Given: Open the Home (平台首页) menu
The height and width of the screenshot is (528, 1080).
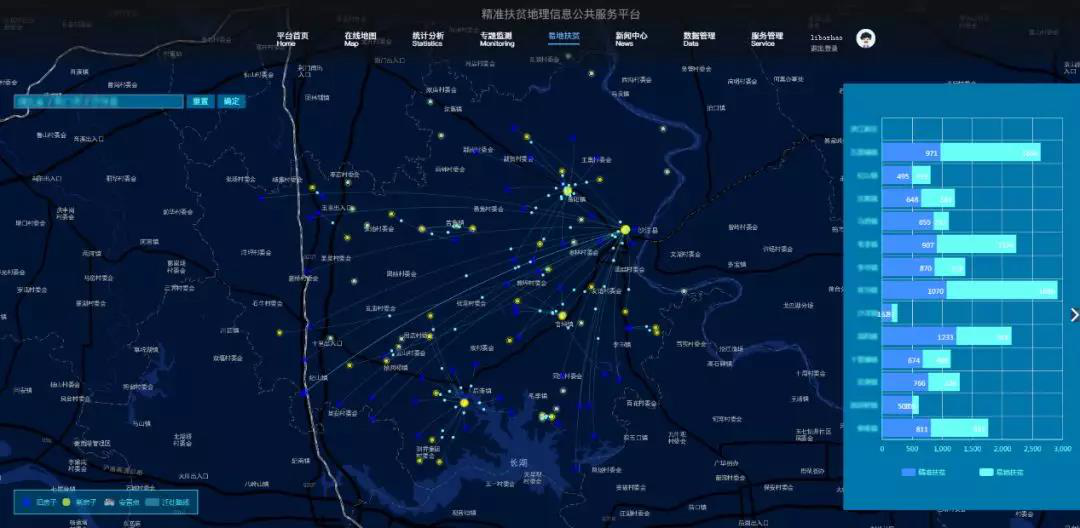Looking at the screenshot, I should (292, 39).
